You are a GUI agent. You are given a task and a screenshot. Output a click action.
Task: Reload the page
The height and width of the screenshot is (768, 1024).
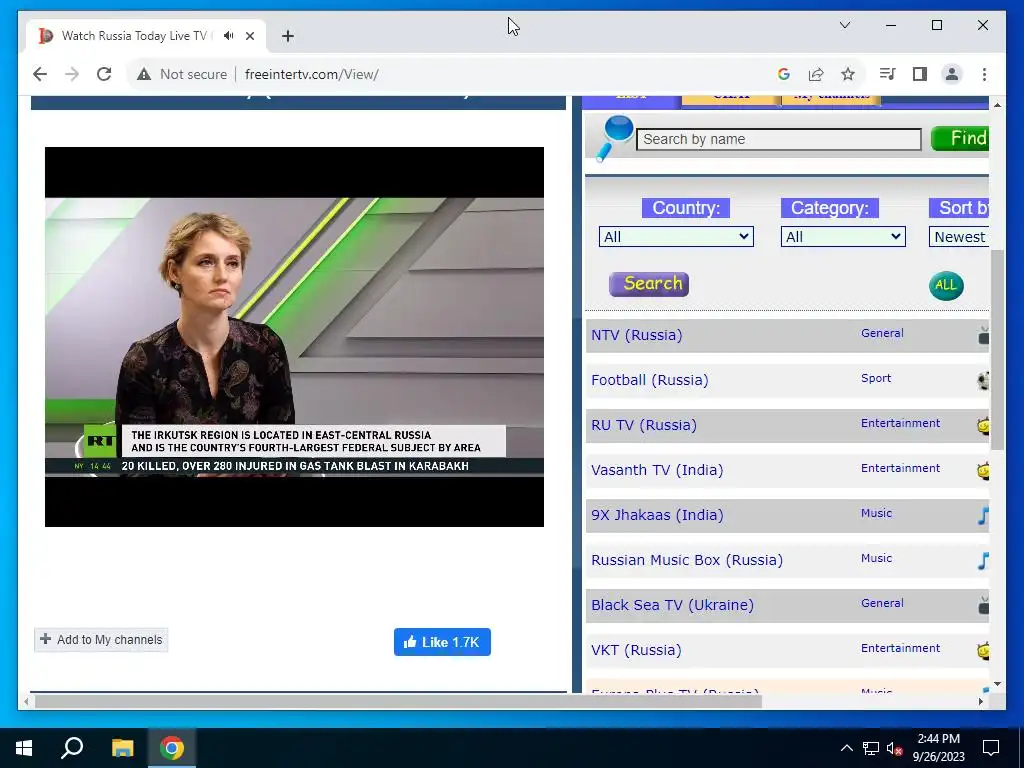point(104,74)
